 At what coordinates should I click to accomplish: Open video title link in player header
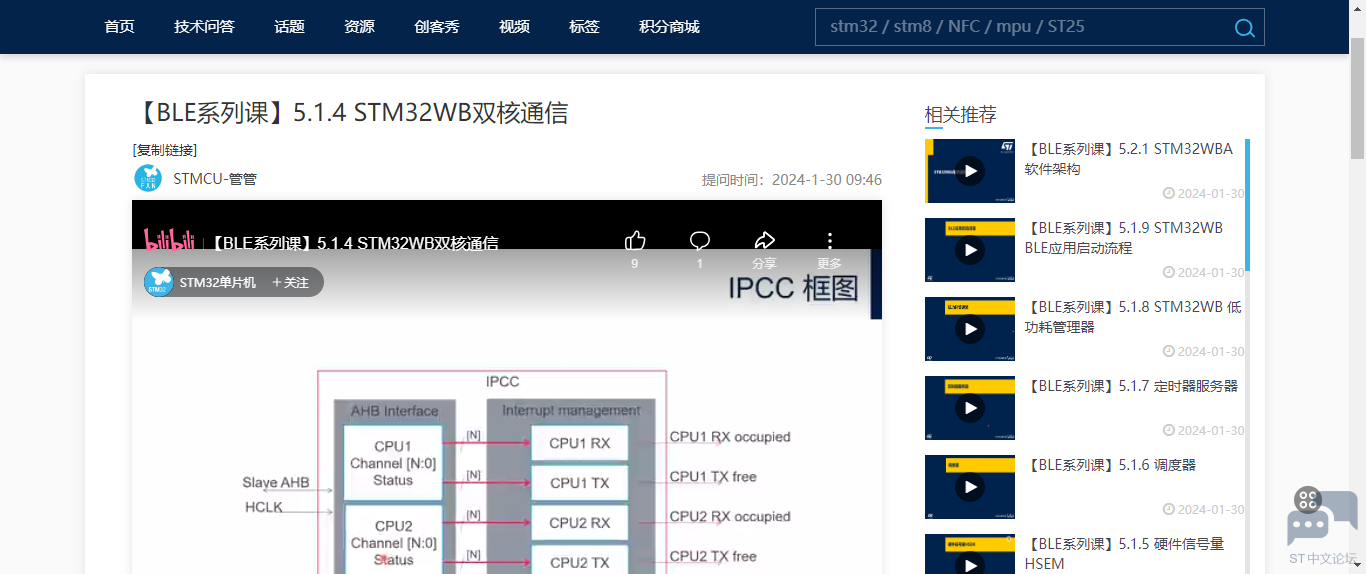coord(354,243)
